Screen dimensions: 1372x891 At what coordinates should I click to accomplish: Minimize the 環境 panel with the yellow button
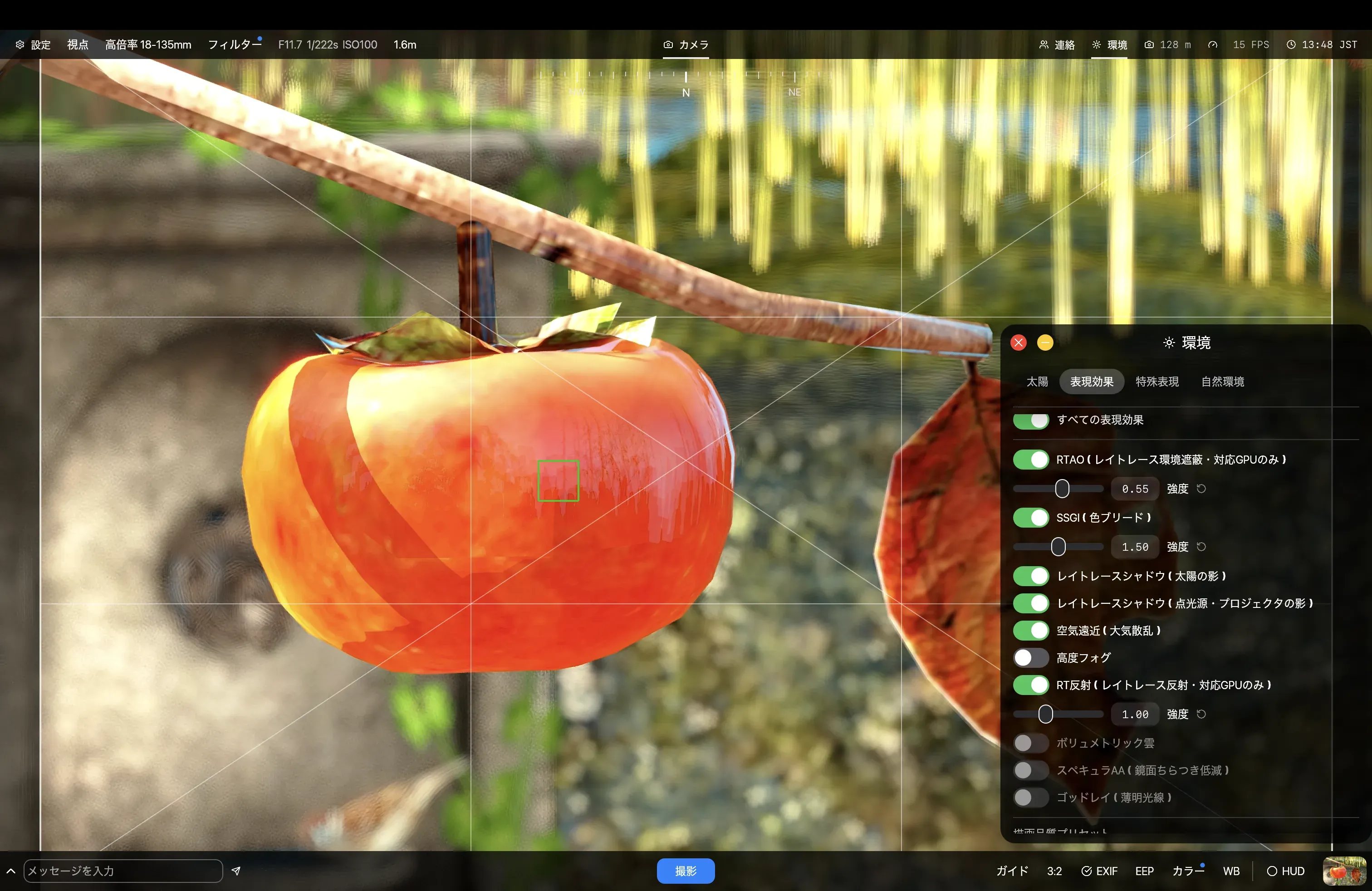click(1045, 343)
